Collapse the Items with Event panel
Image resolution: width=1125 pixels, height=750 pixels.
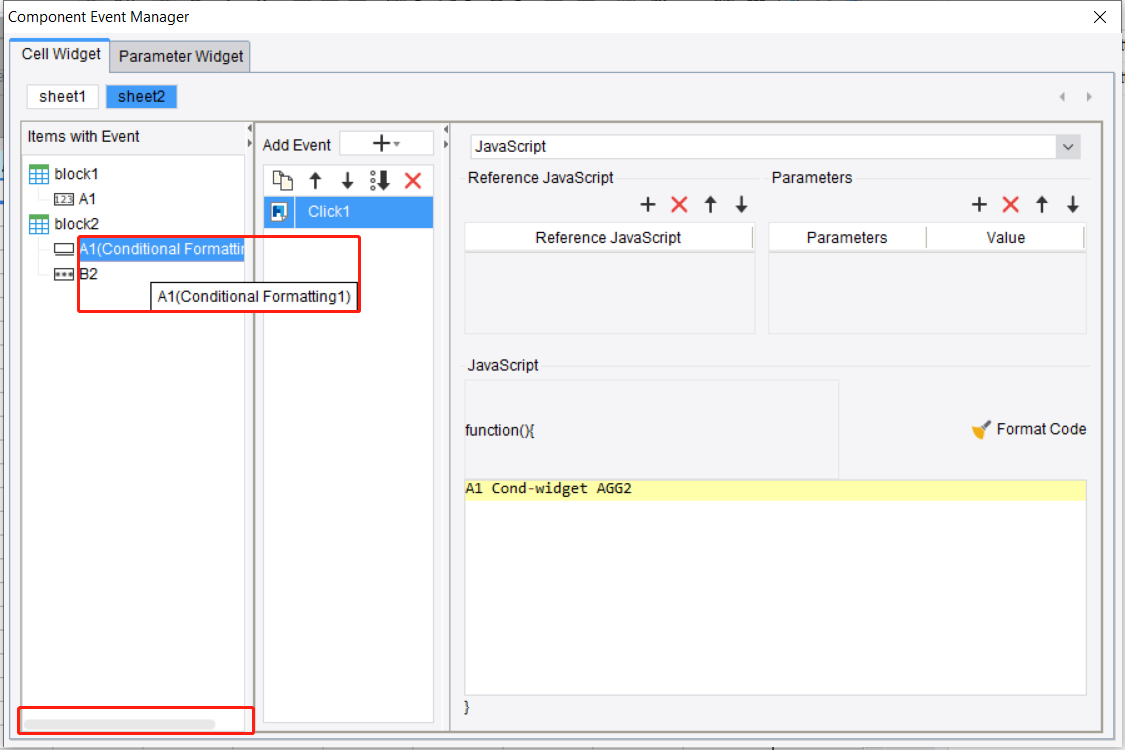[x=250, y=128]
